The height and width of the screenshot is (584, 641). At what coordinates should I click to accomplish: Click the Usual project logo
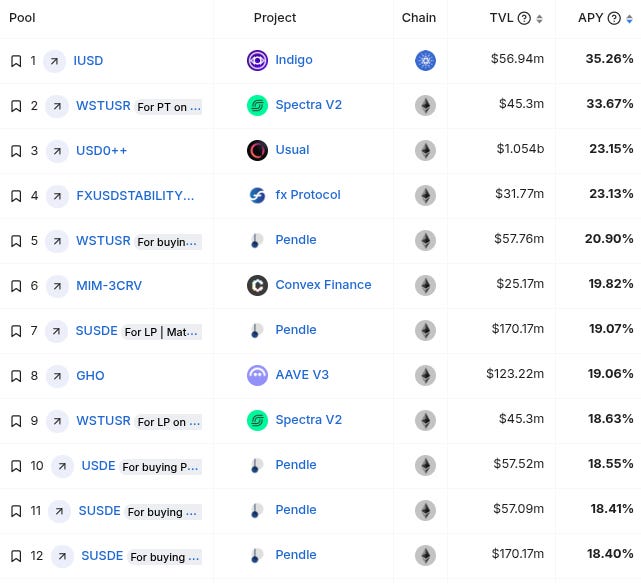tap(258, 150)
